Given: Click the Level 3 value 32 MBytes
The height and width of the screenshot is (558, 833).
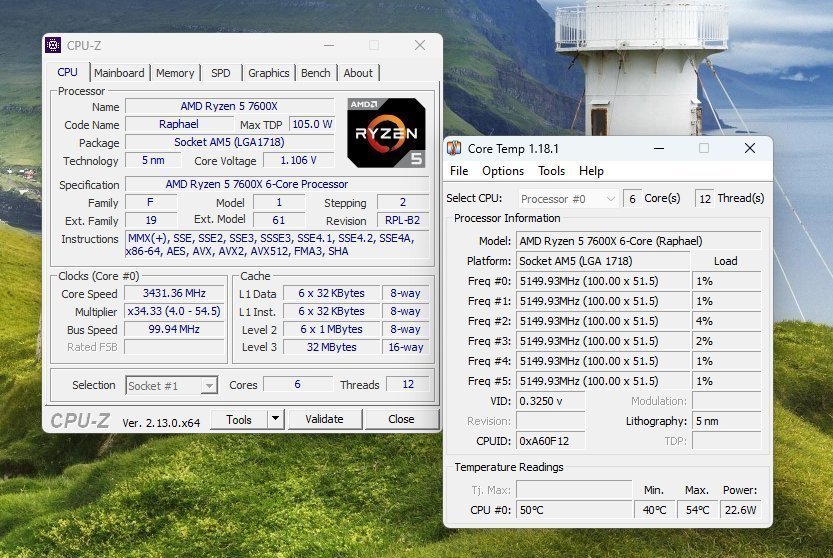Looking at the screenshot, I should click(x=332, y=348).
